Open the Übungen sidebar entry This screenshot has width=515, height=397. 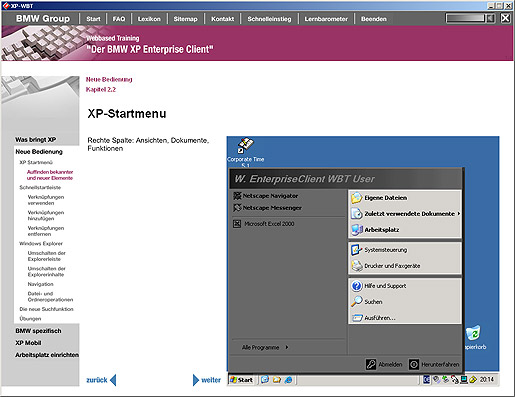(x=30, y=319)
